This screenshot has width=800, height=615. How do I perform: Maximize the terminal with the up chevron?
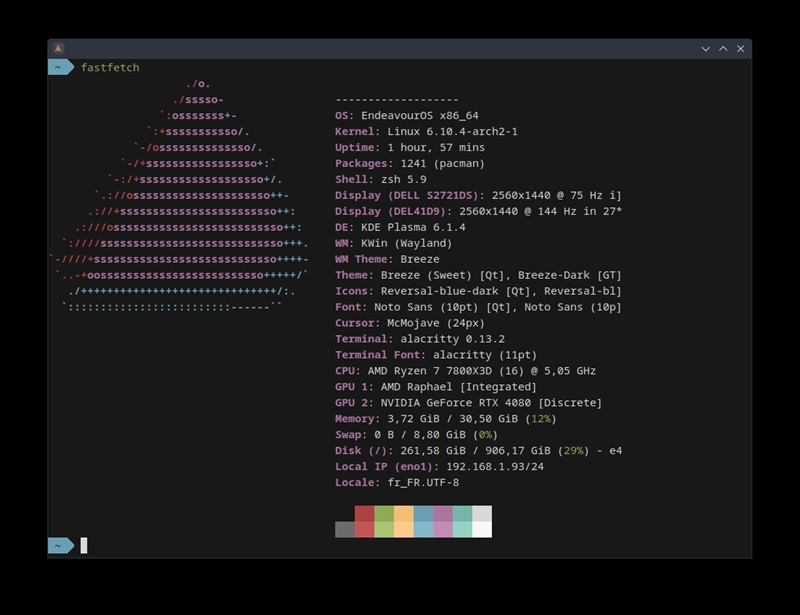point(723,49)
